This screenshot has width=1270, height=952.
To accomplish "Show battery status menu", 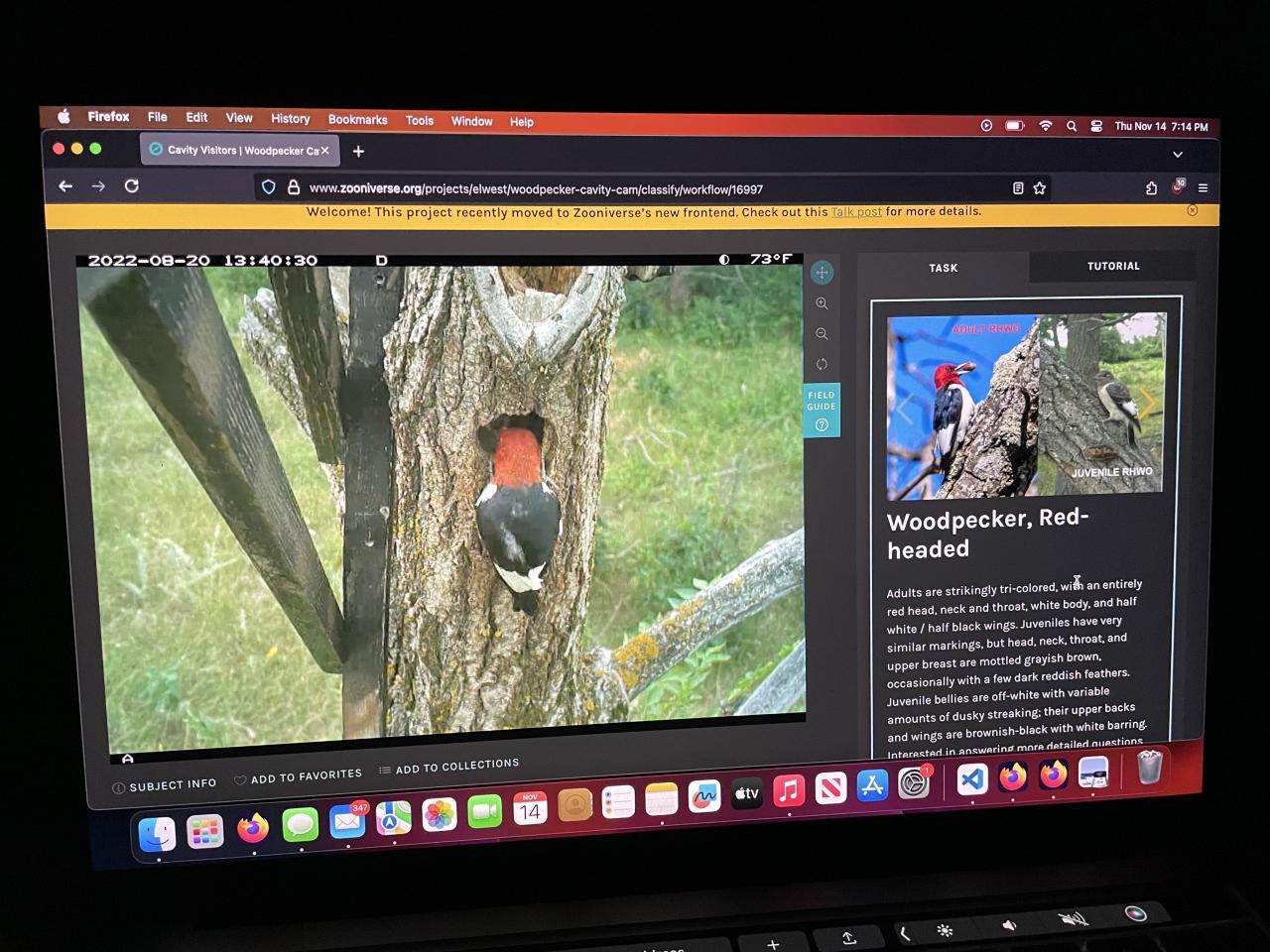I will pyautogui.click(x=1014, y=126).
